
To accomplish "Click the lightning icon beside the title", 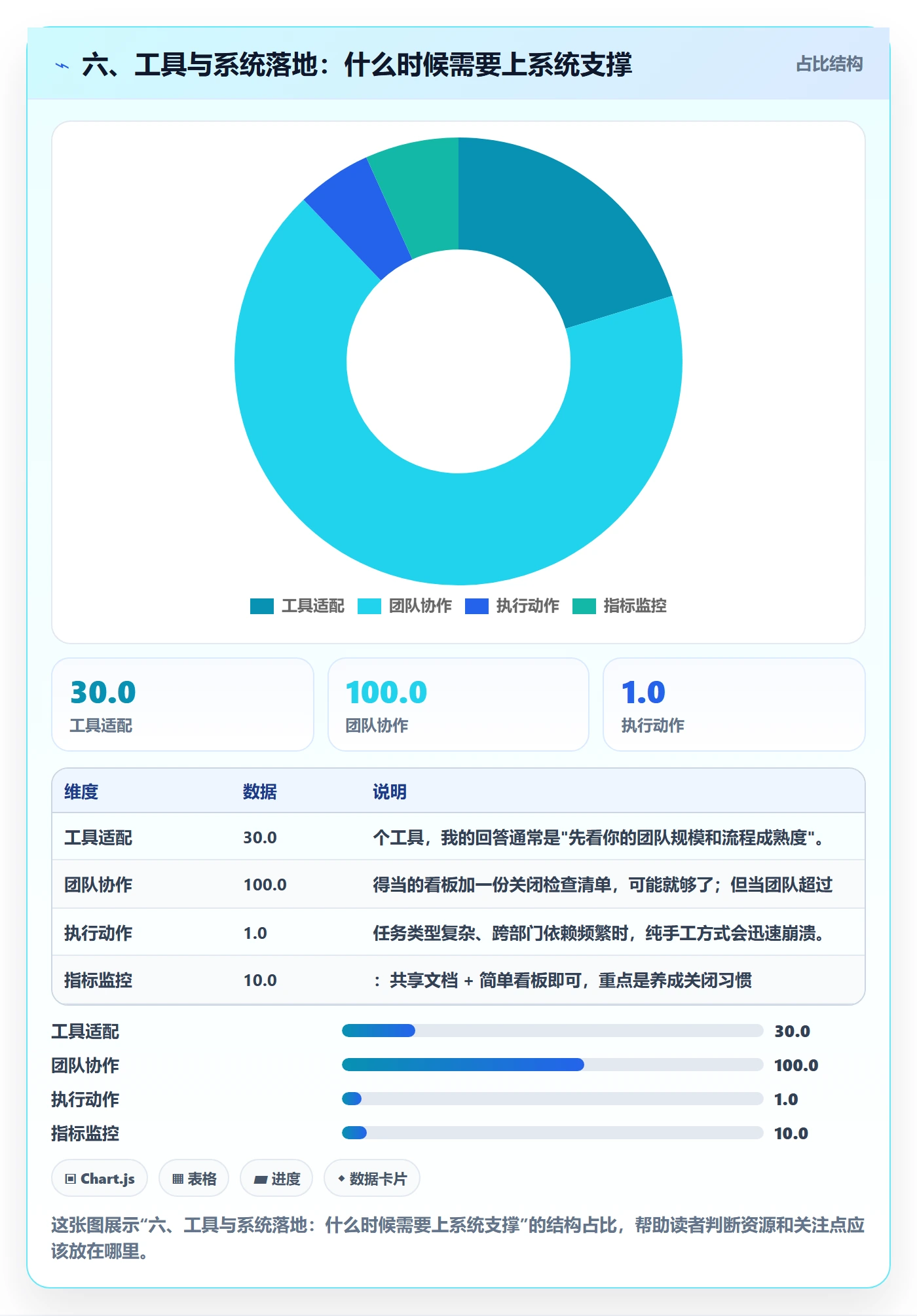I will pyautogui.click(x=62, y=65).
